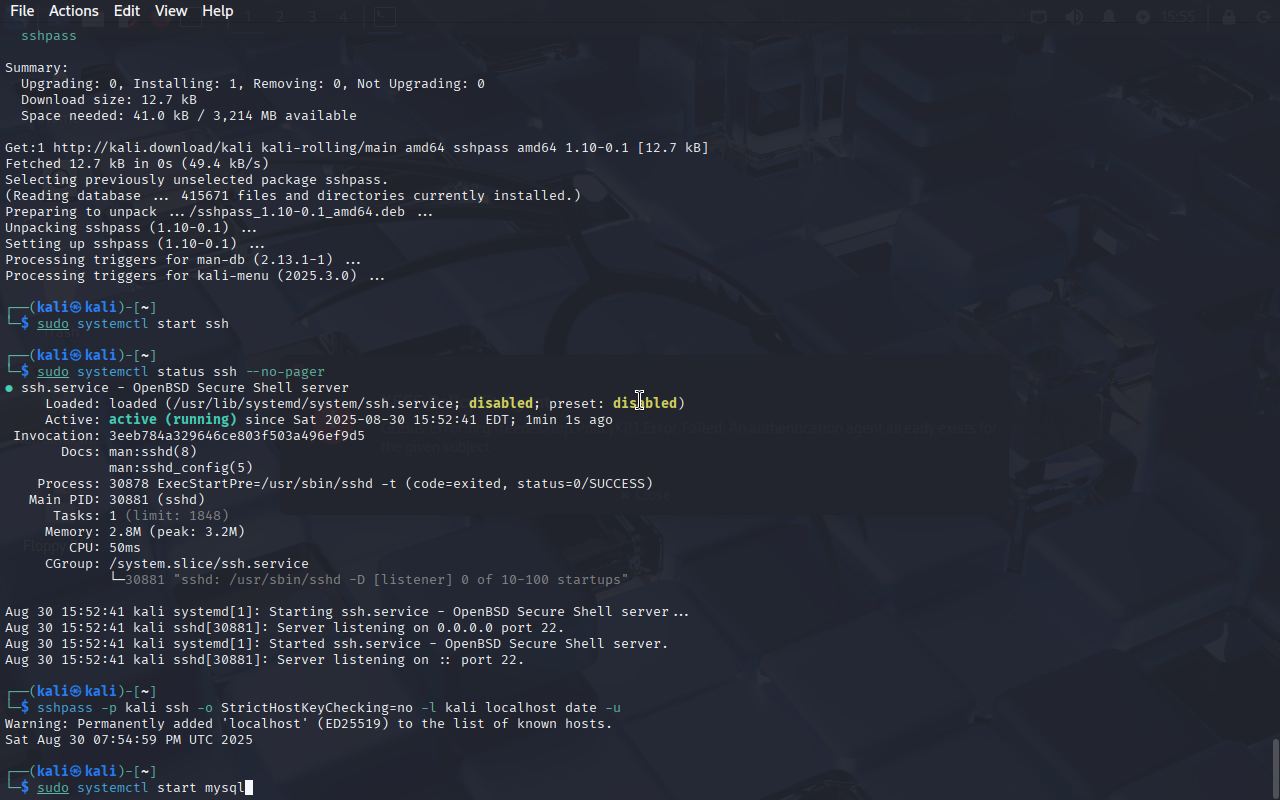Click the 'sshd: /usr/sbin/sshd -D [listener]' process line
This screenshot has height=800, width=1280.
coord(377,580)
